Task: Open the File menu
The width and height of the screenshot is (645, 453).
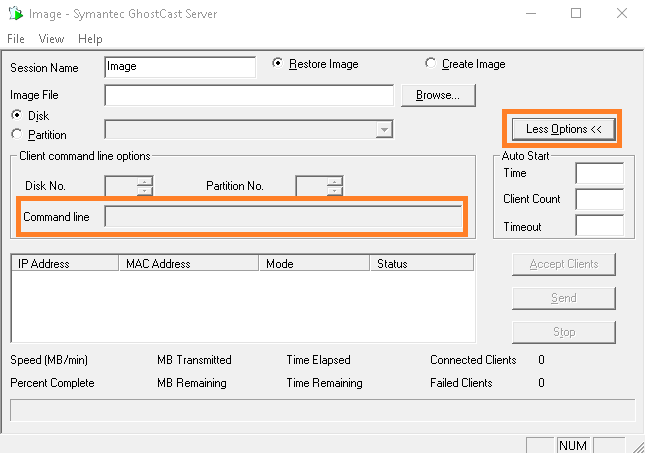Action: coord(16,39)
